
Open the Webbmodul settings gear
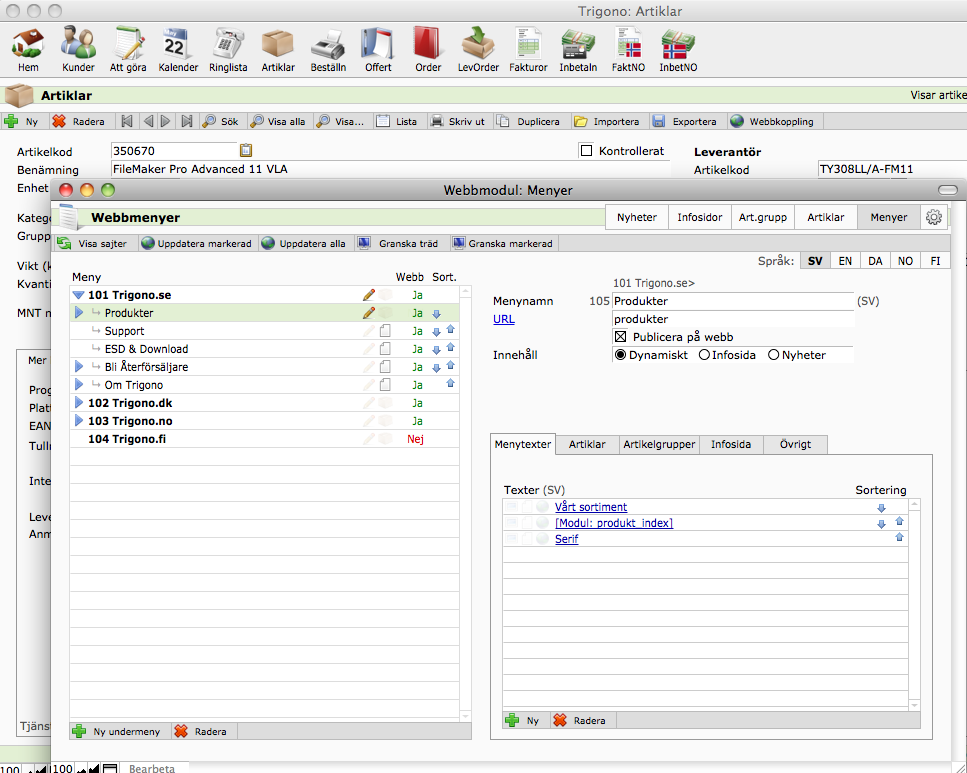(x=934, y=217)
